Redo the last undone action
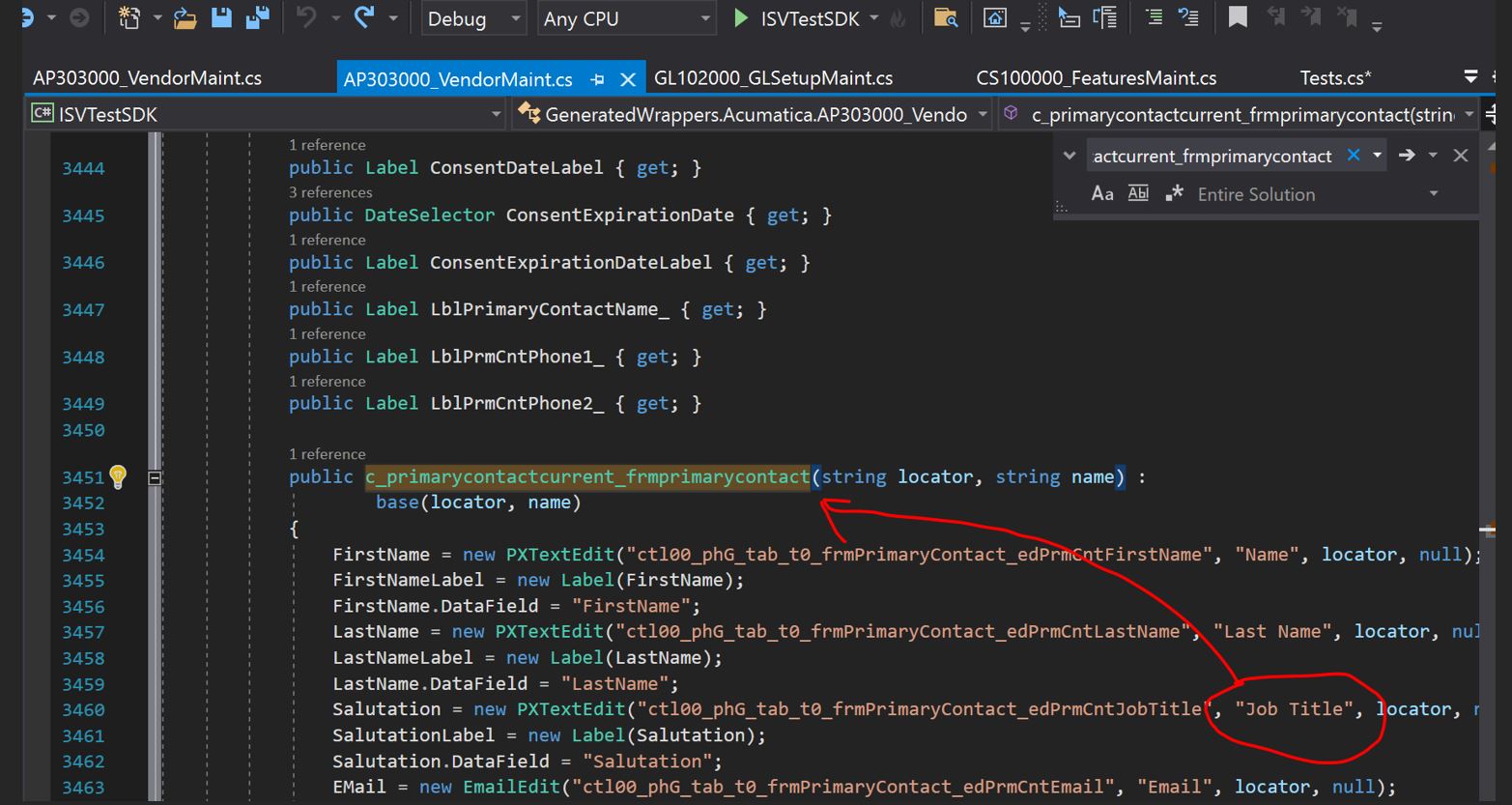This screenshot has height=805, width=1512. (363, 16)
